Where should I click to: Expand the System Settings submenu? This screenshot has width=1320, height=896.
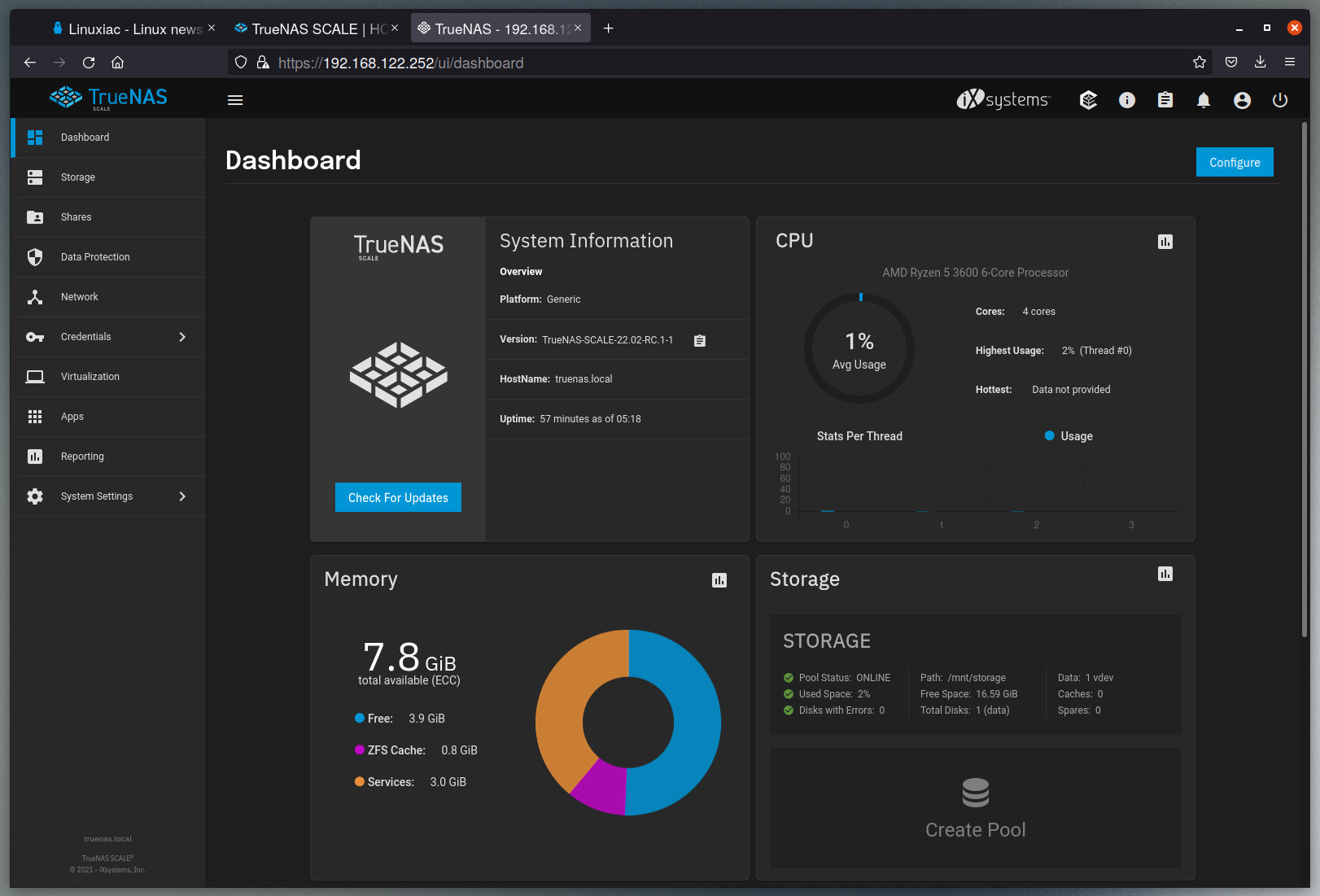[182, 496]
